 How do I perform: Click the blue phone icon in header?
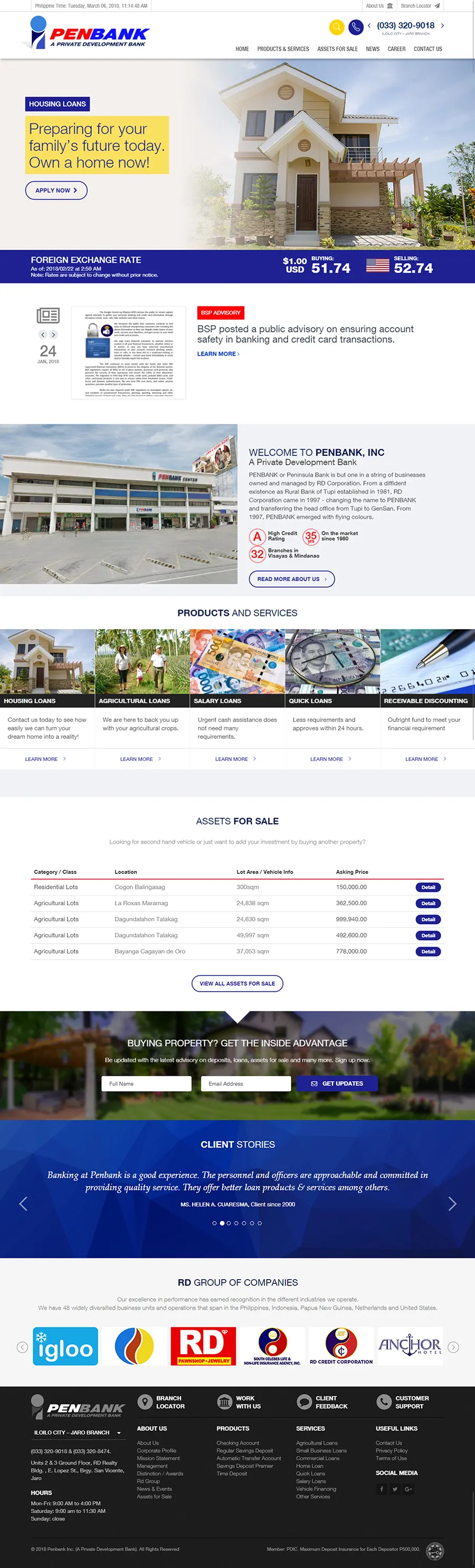[x=356, y=27]
